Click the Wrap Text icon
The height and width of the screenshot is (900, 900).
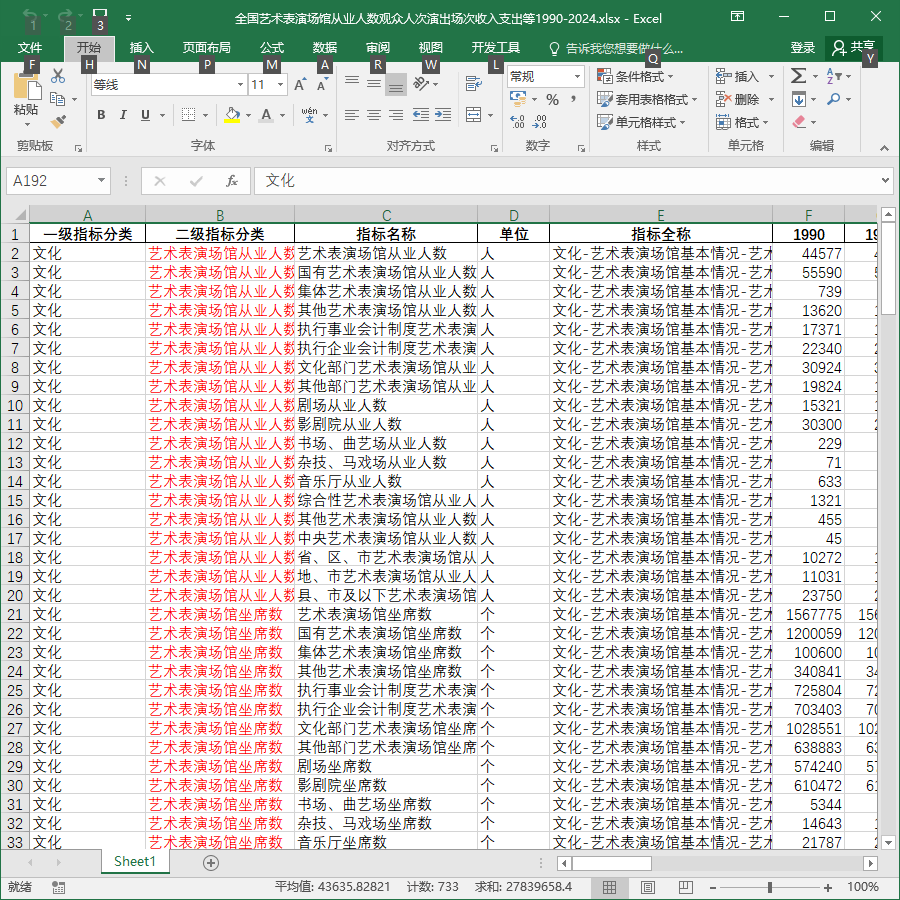pyautogui.click(x=474, y=84)
